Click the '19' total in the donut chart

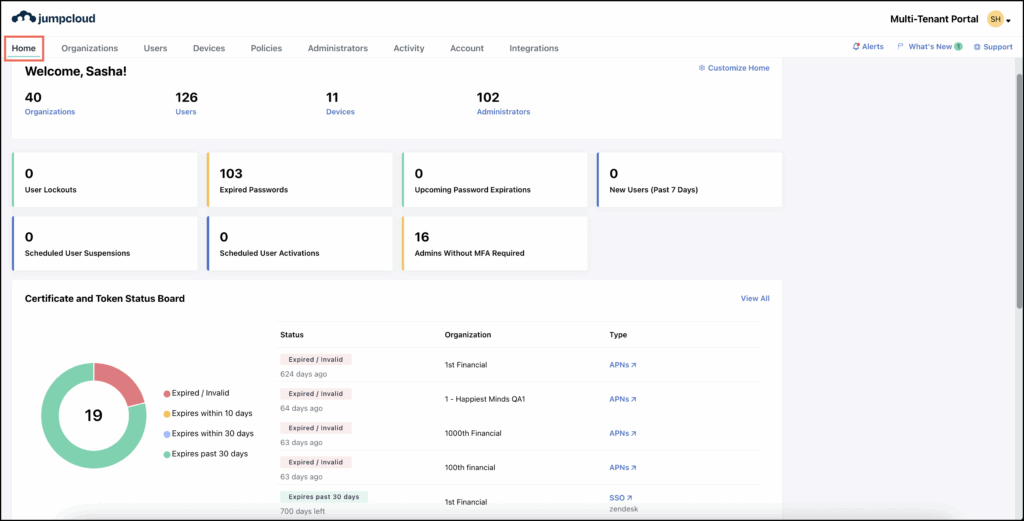point(93,415)
